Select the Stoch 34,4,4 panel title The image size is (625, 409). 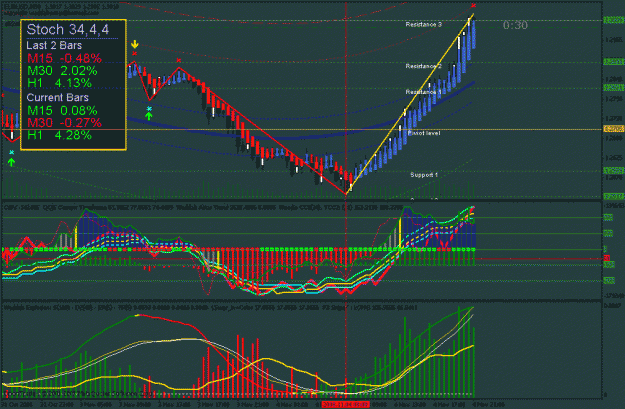(x=68, y=29)
